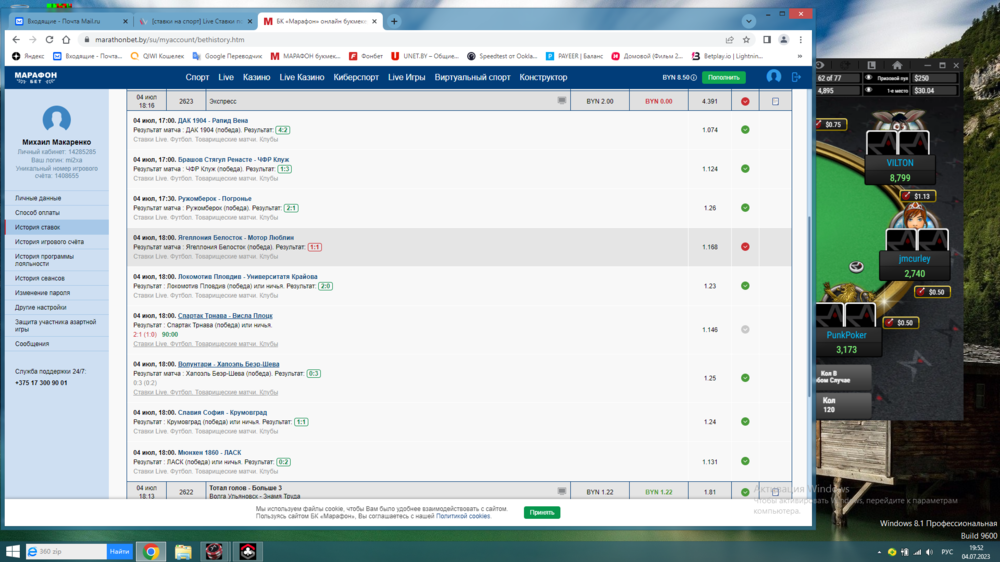This screenshot has height=562, width=1000.
Task: Reload the page with browser refresh icon
Action: [x=50, y=40]
